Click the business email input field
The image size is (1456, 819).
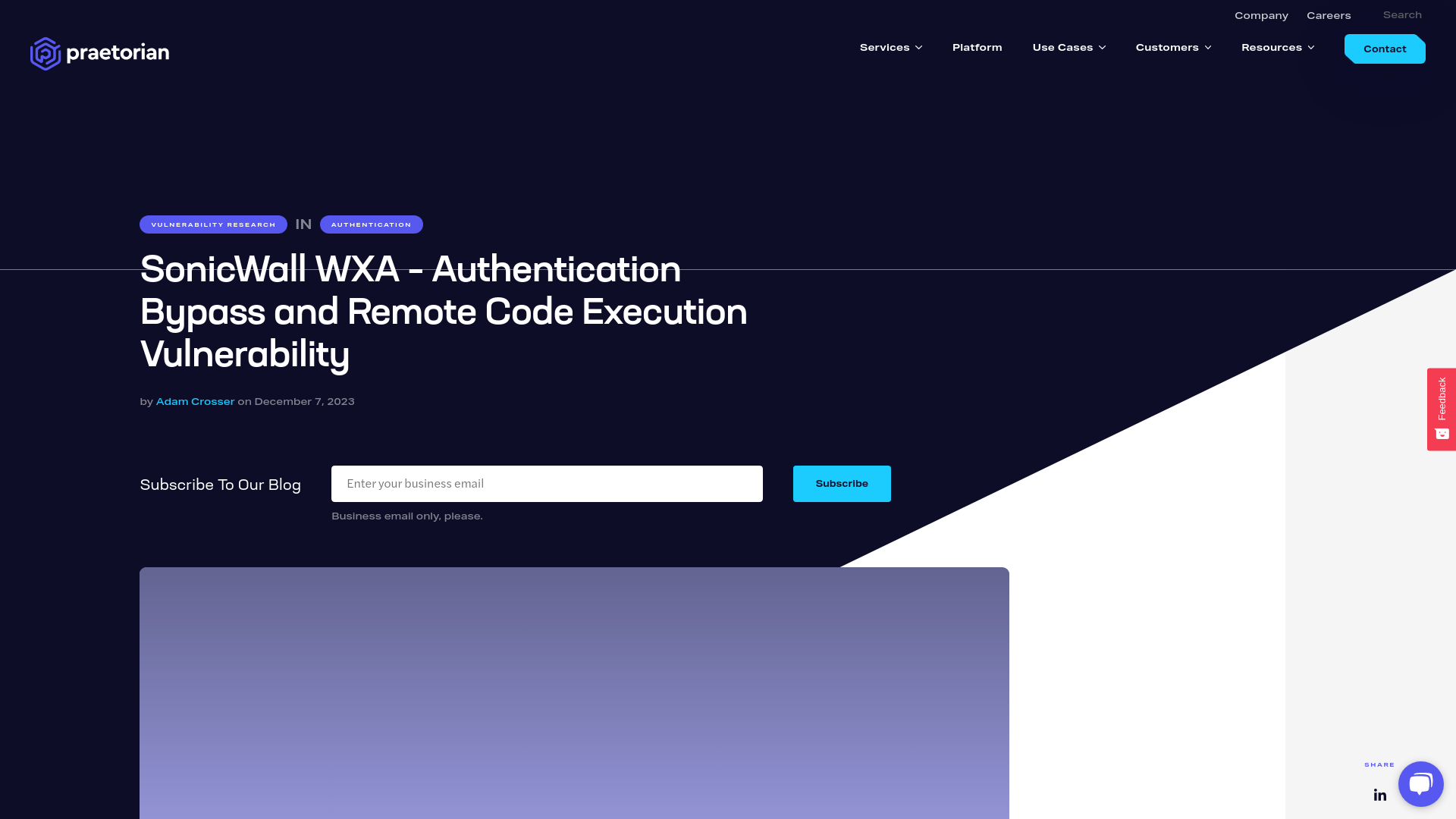click(547, 484)
